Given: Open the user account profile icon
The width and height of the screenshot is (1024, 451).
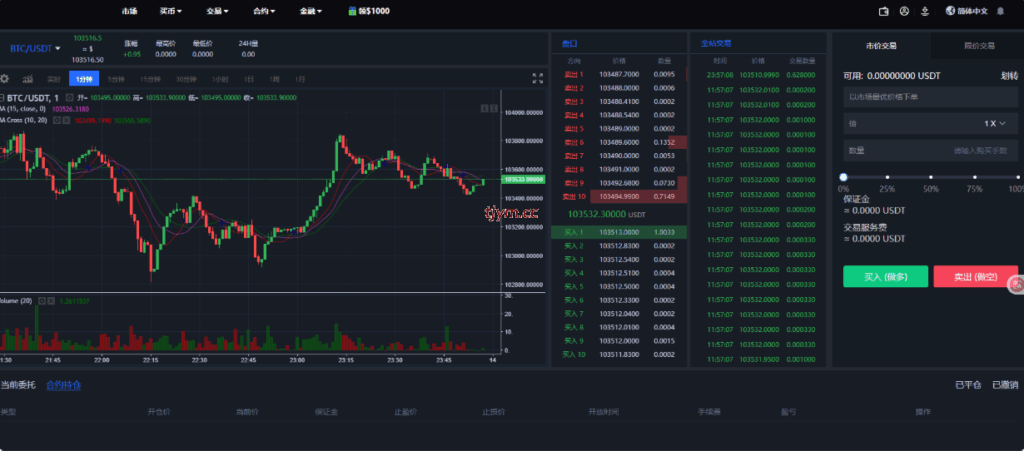Looking at the screenshot, I should pyautogui.click(x=904, y=11).
